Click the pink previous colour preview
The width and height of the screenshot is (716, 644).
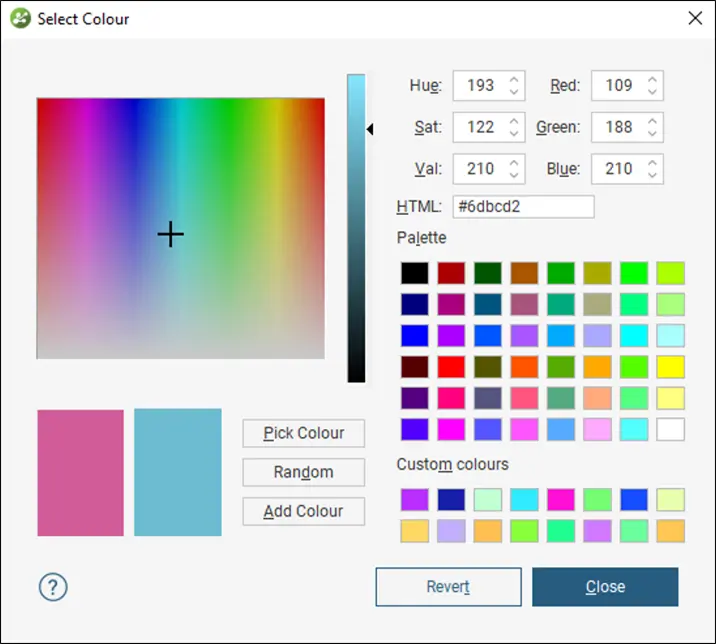(80, 473)
